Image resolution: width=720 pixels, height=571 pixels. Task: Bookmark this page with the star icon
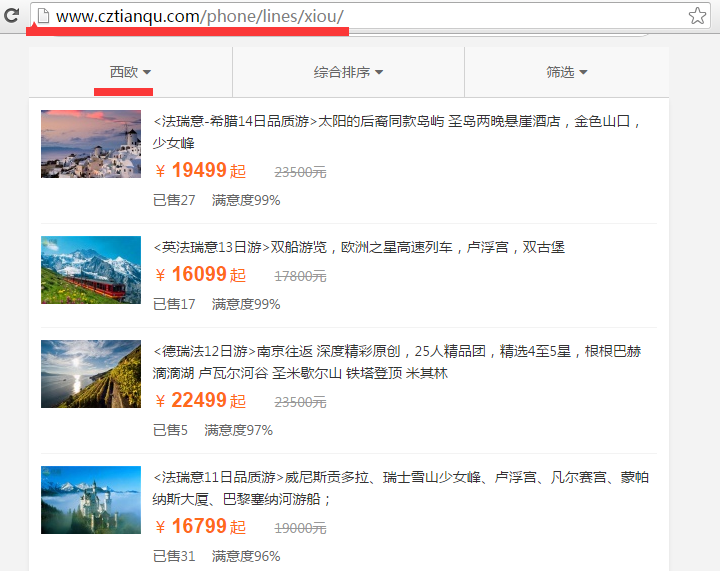point(697,16)
